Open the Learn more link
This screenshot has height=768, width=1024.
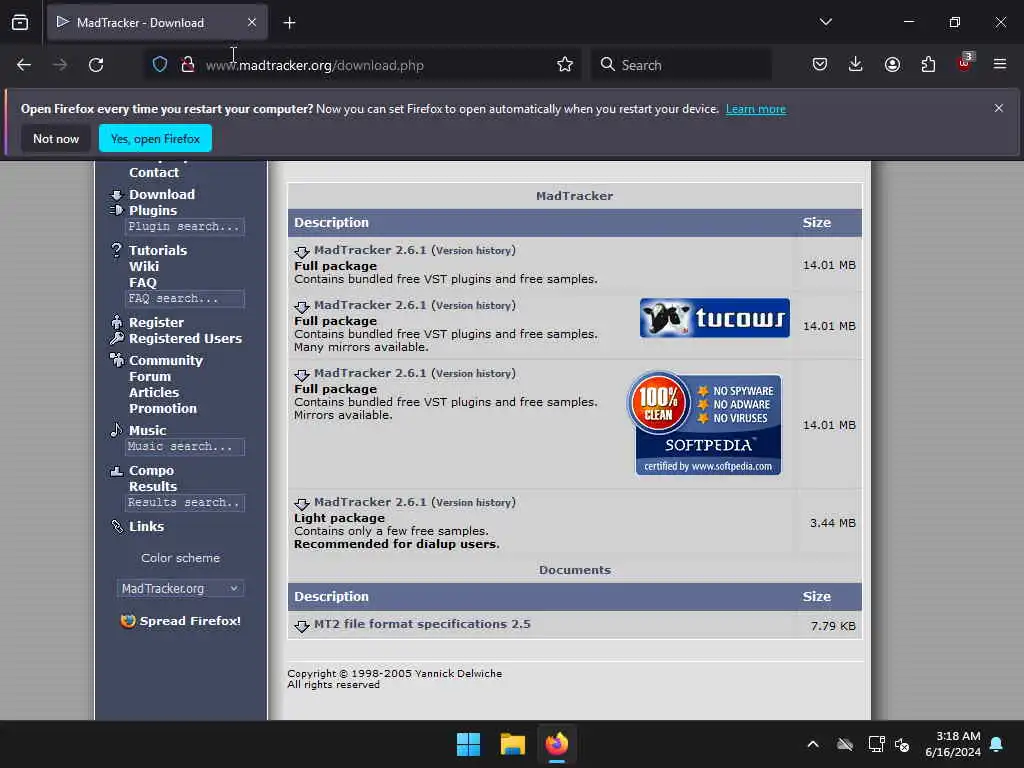756,109
